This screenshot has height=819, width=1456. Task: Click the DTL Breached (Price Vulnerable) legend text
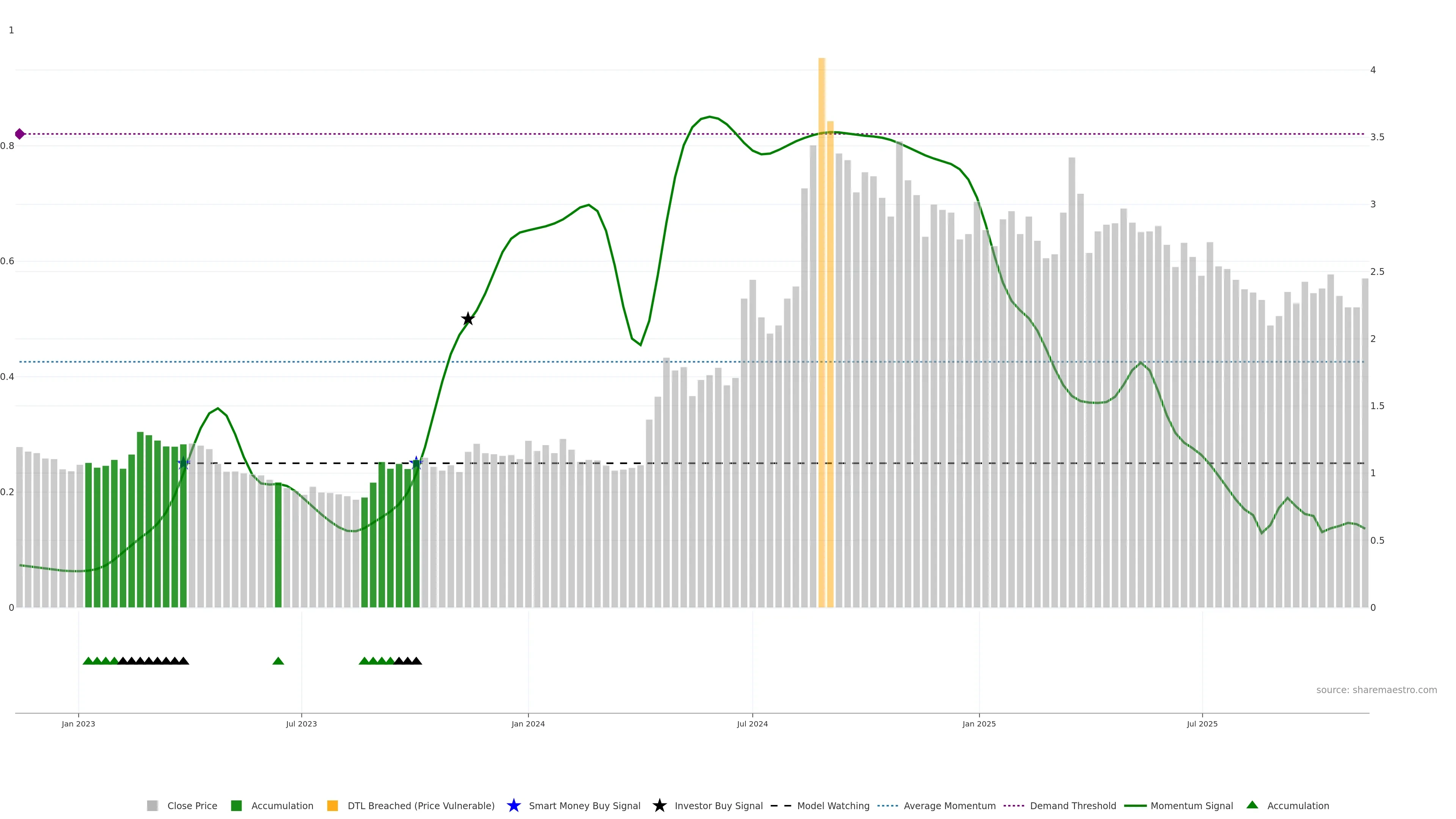(x=420, y=805)
